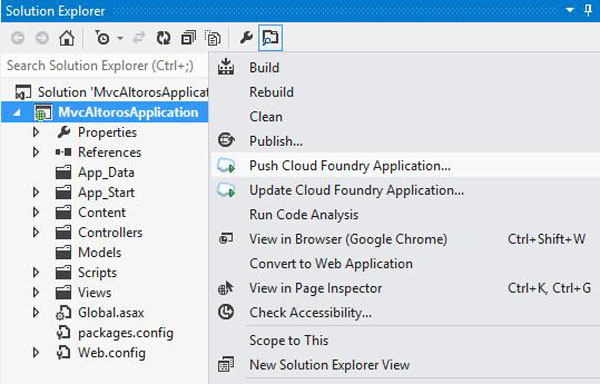Expand the Properties node
The height and width of the screenshot is (384, 600).
pos(36,132)
